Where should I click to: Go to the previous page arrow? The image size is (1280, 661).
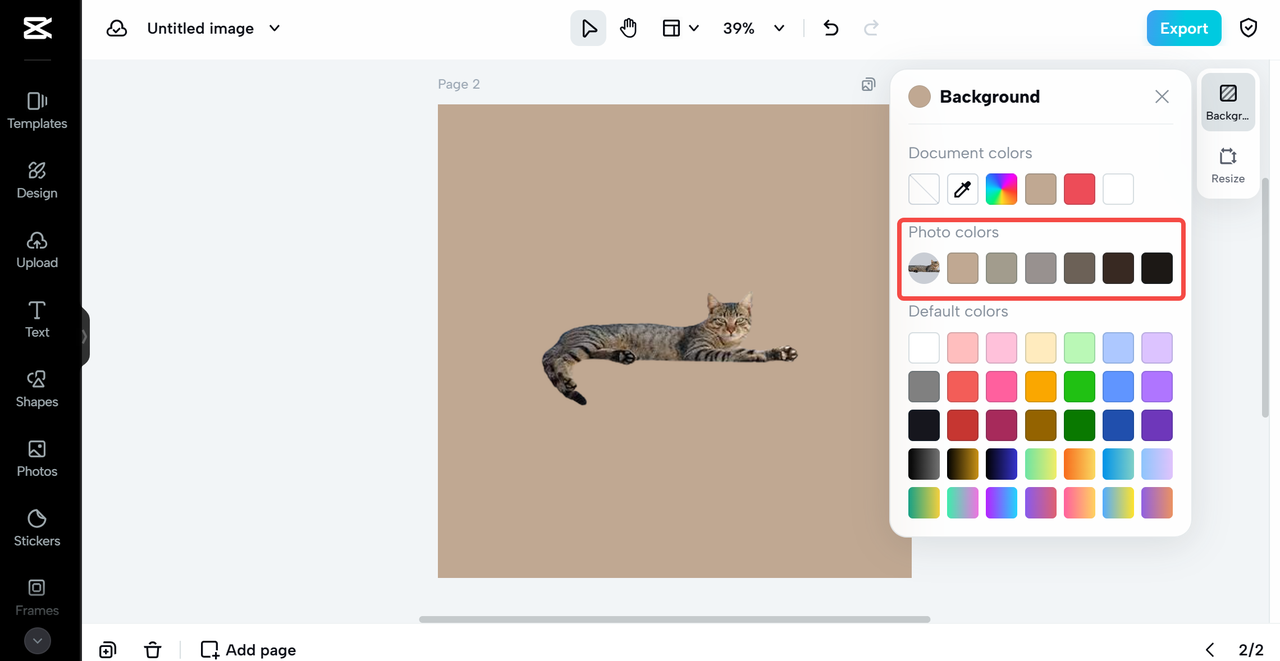point(1209,650)
